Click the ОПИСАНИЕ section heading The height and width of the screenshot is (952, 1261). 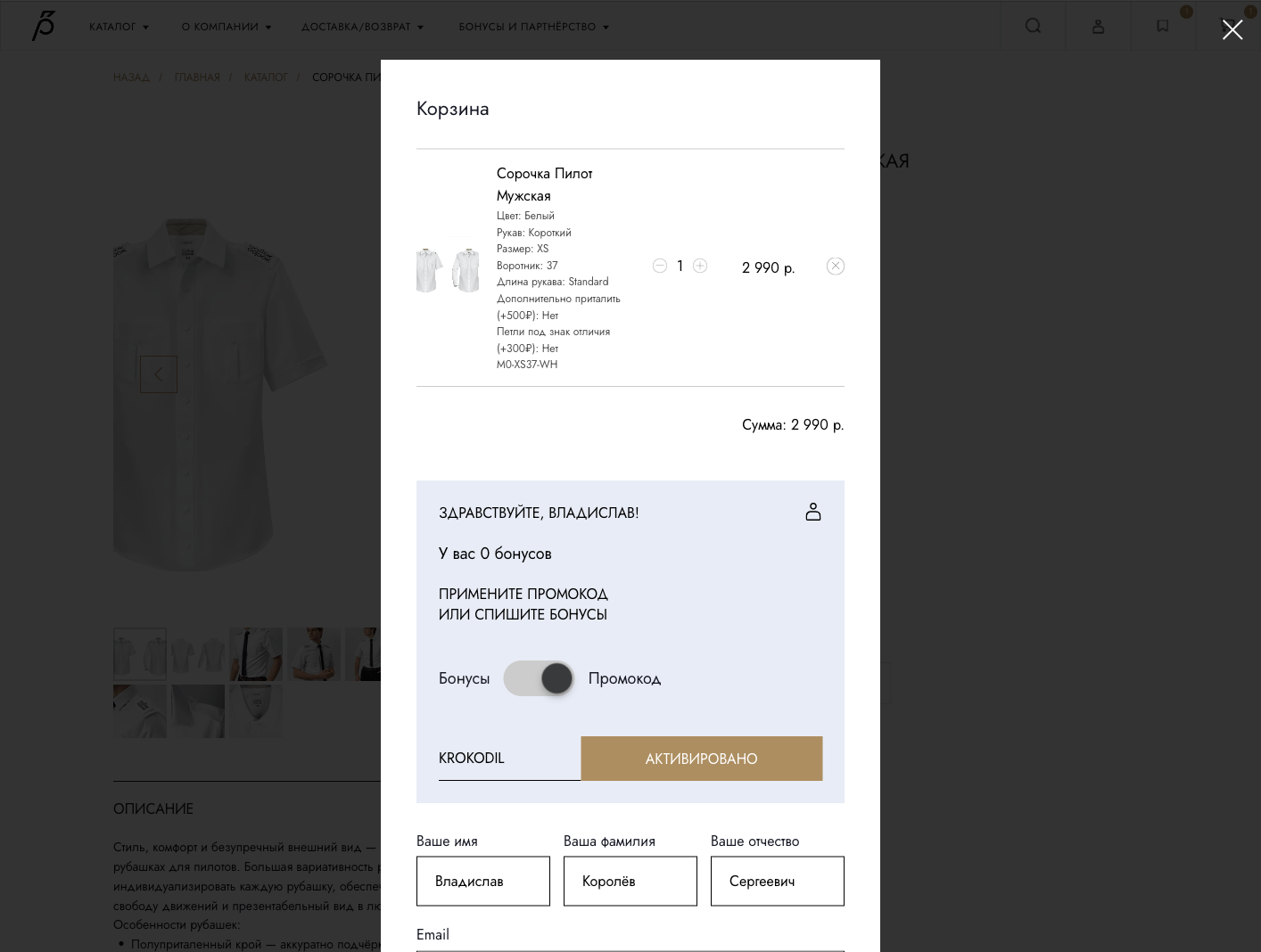pyautogui.click(x=153, y=808)
